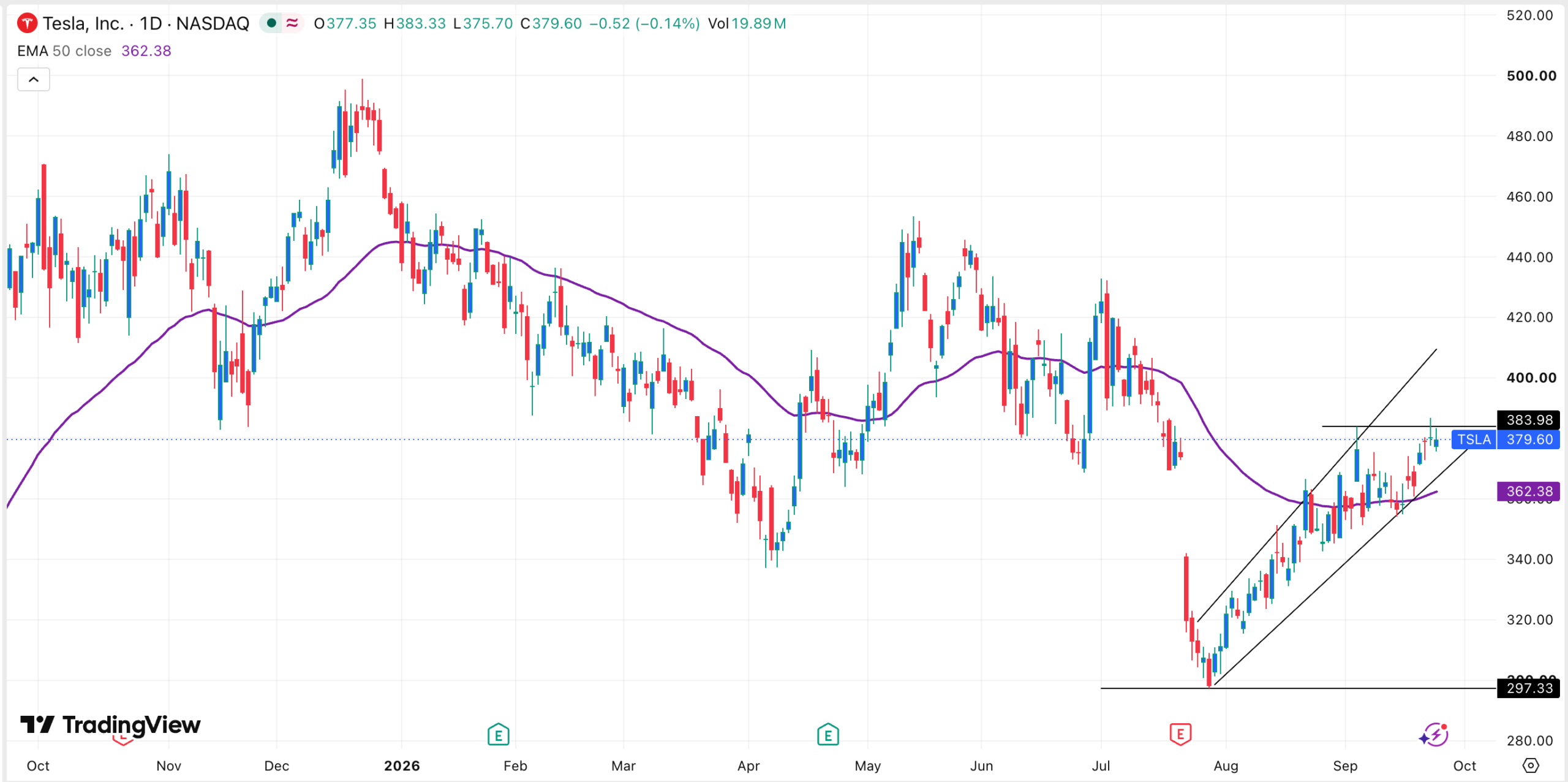Click the Nov label on time axis
Screen dimensions: 1568x782
[x=168, y=765]
